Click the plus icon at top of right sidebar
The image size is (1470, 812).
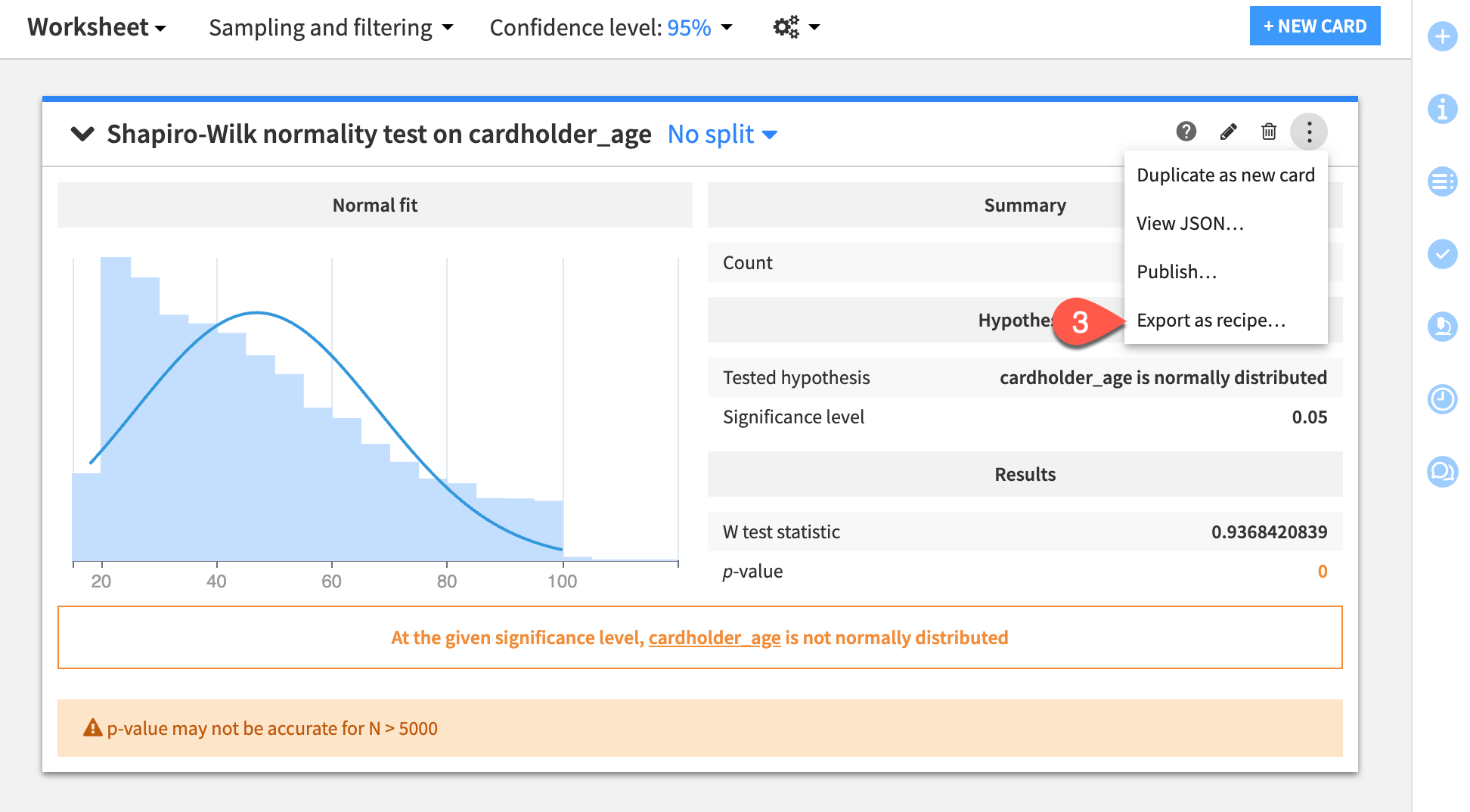[1443, 36]
